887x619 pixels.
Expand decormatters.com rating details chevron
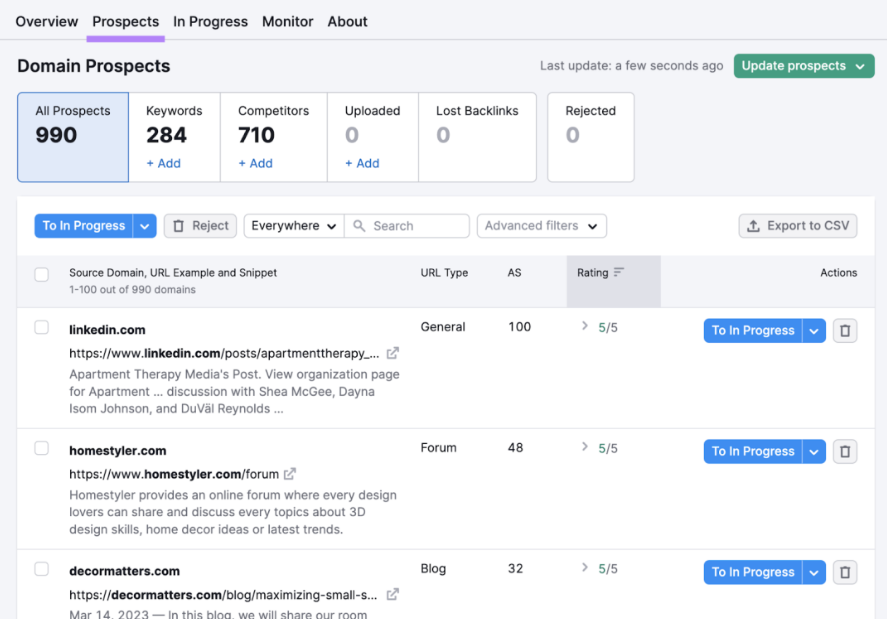pos(585,568)
